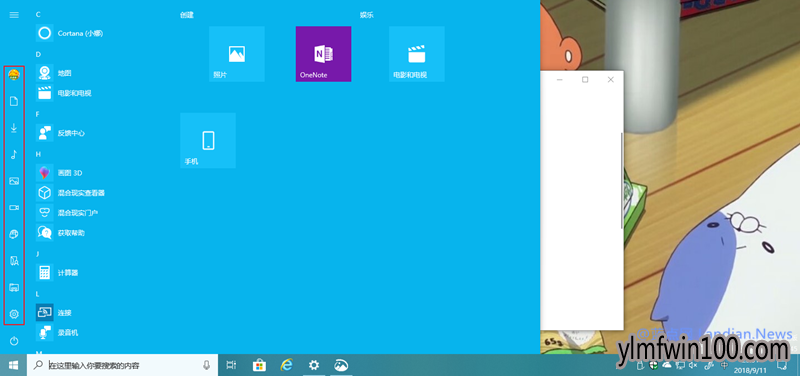Open Documents folder icon in Start sidebar
The height and width of the screenshot is (376, 800).
(x=14, y=101)
